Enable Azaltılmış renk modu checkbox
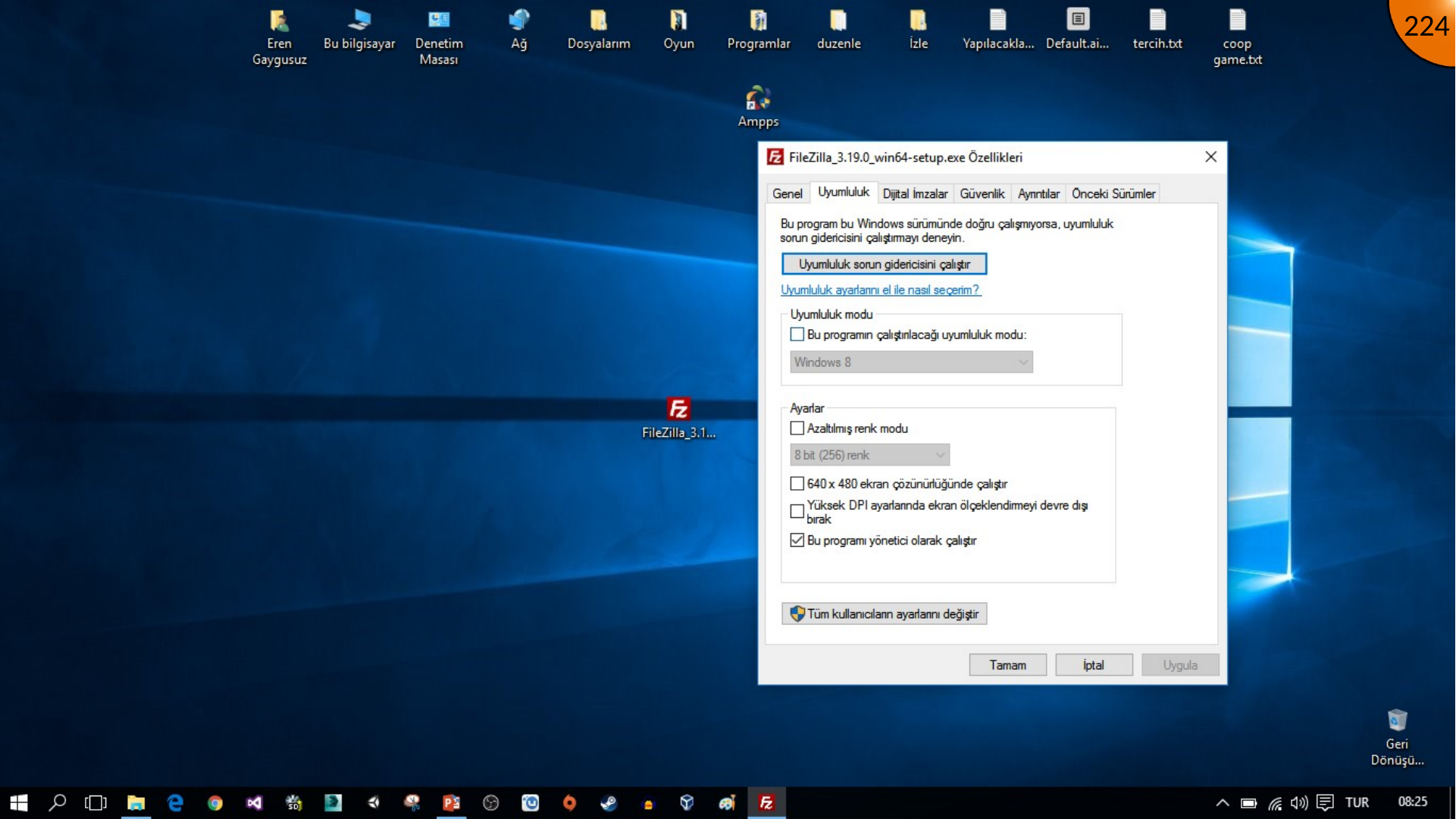This screenshot has height=819, width=1456. tap(797, 428)
